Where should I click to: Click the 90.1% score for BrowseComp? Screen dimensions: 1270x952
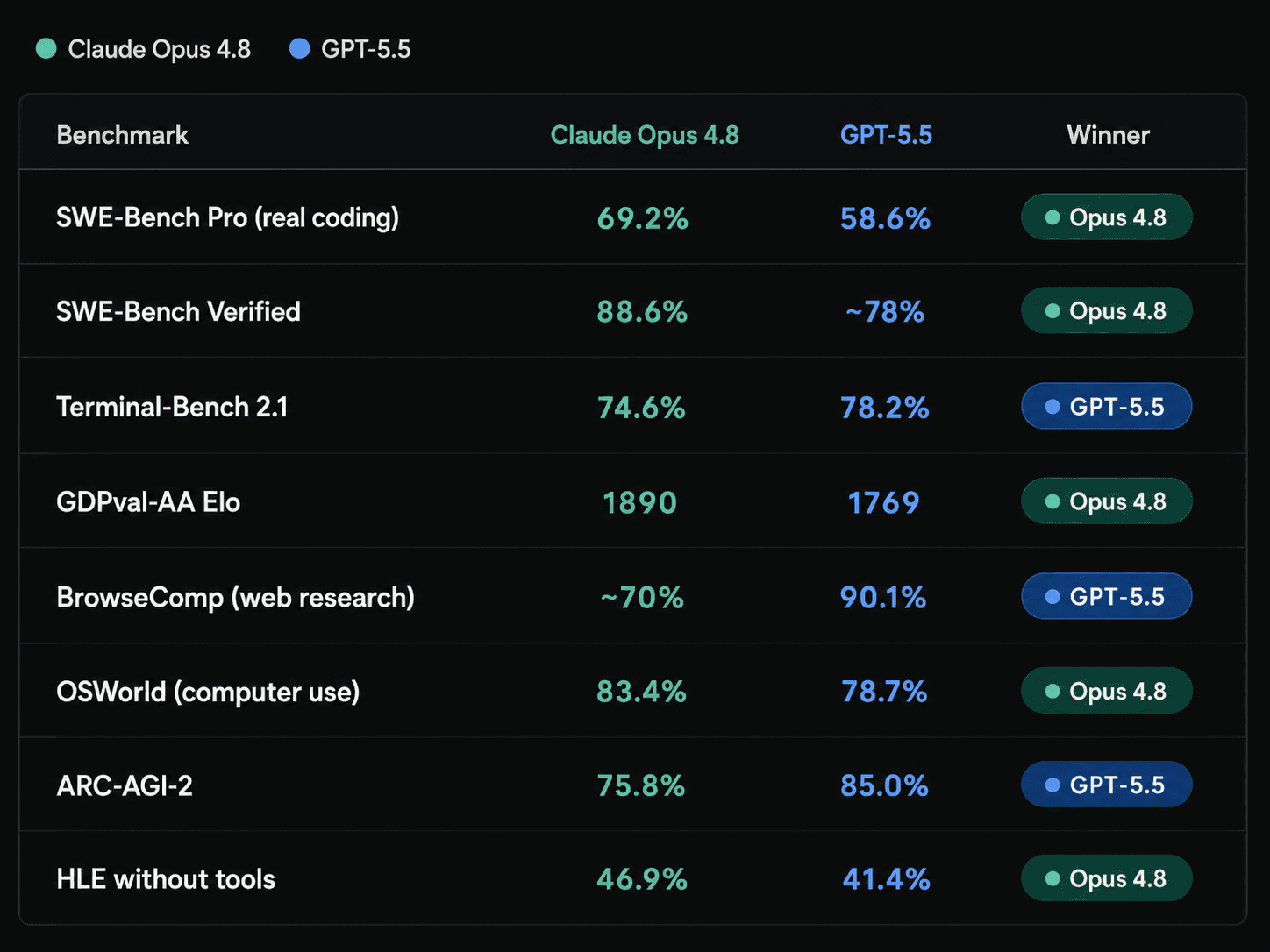coord(883,598)
